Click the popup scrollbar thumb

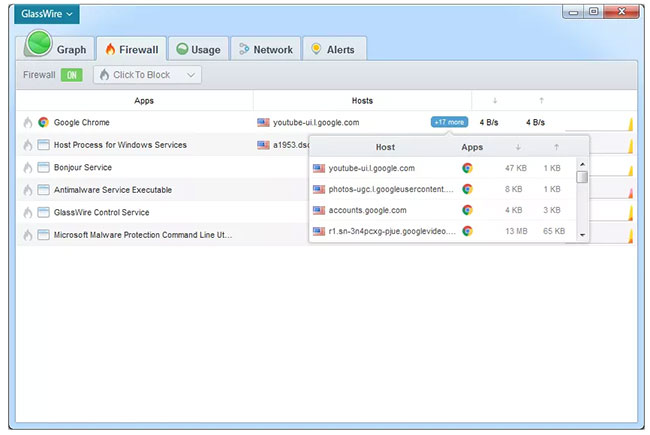pos(582,177)
